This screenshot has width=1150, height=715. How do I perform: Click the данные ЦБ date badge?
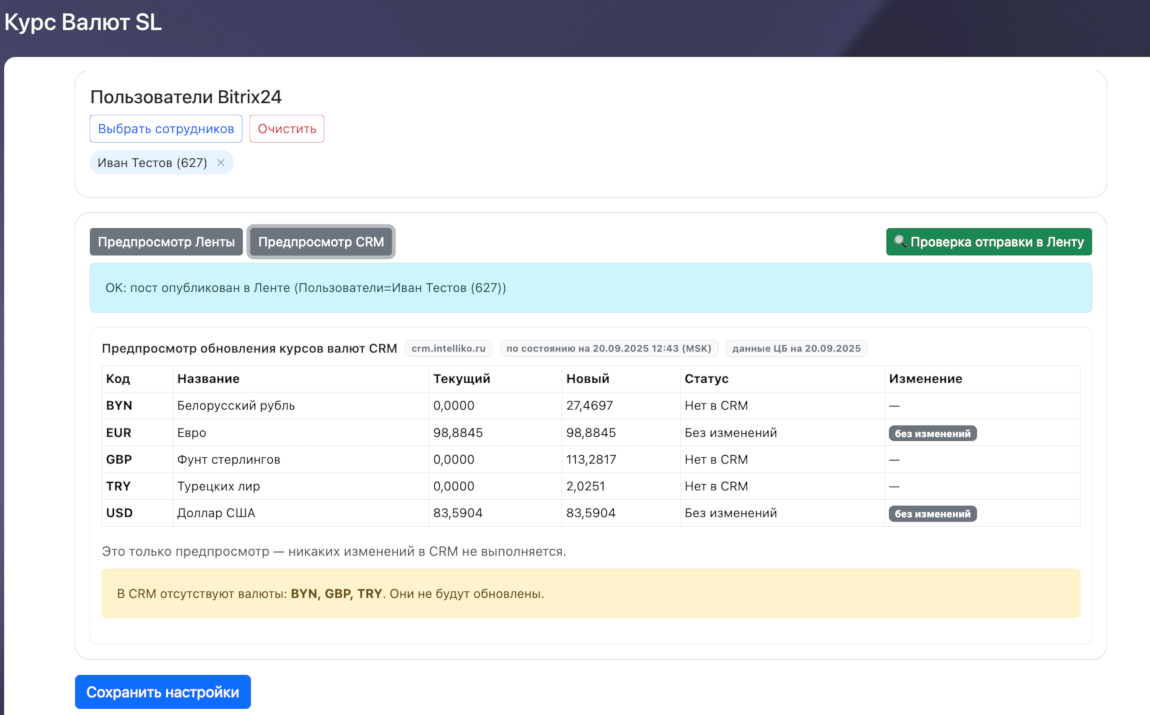pos(796,349)
